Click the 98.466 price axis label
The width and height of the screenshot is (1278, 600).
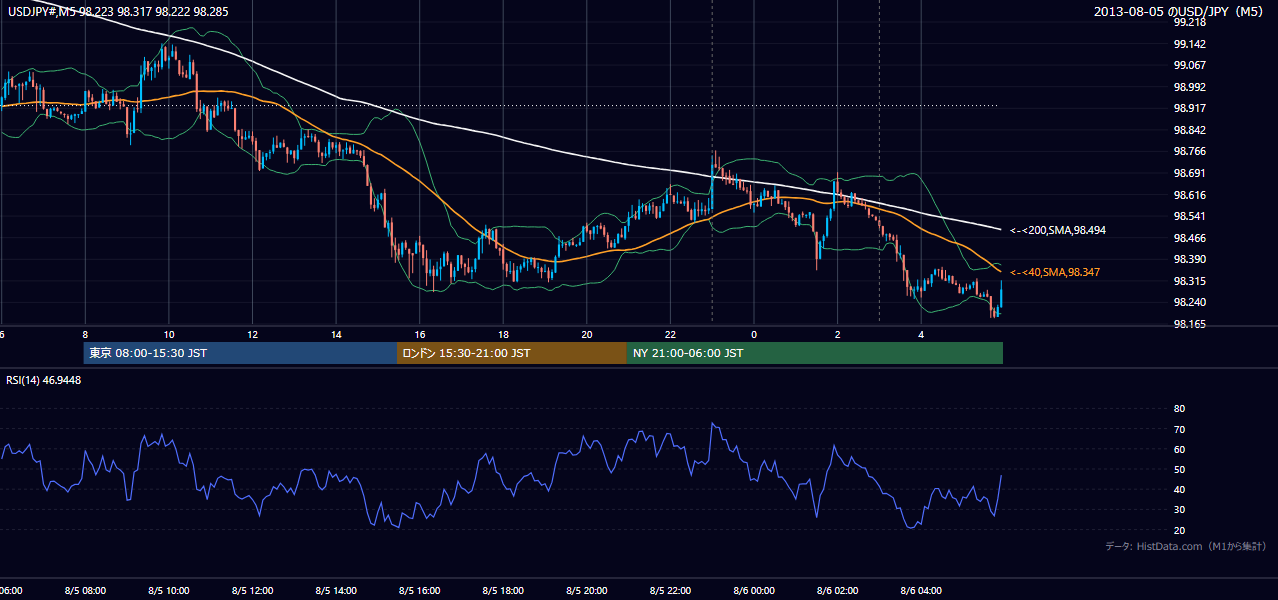(x=1189, y=238)
